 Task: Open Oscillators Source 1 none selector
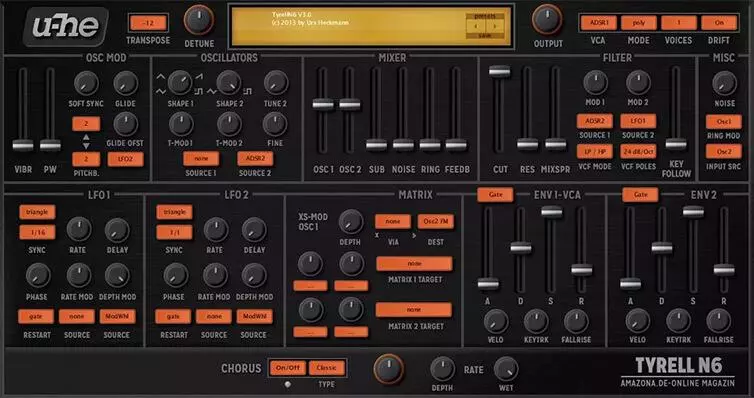[x=201, y=159]
